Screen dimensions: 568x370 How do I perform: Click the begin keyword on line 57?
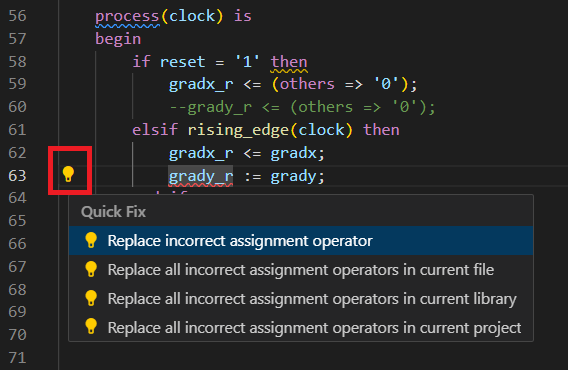click(x=118, y=39)
